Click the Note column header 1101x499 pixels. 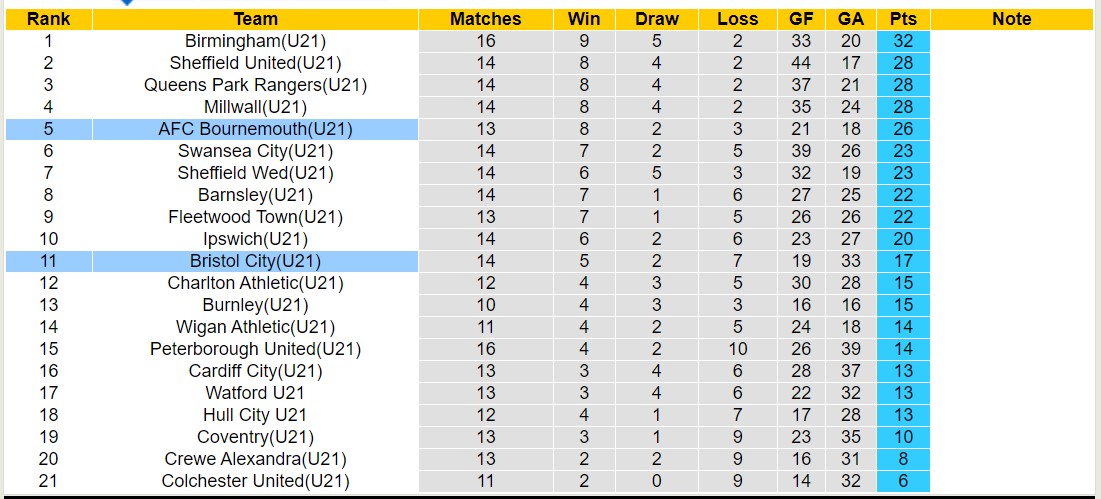(1011, 19)
